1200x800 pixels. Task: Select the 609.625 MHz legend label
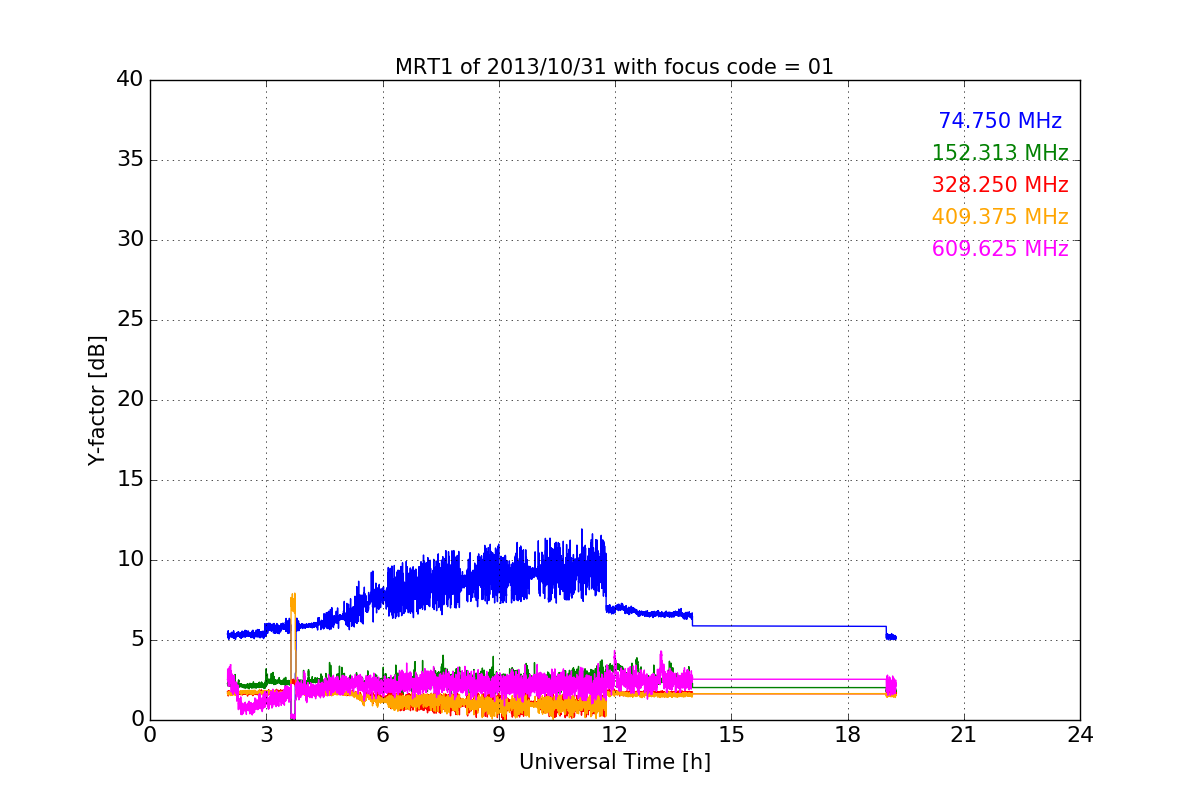(1000, 249)
